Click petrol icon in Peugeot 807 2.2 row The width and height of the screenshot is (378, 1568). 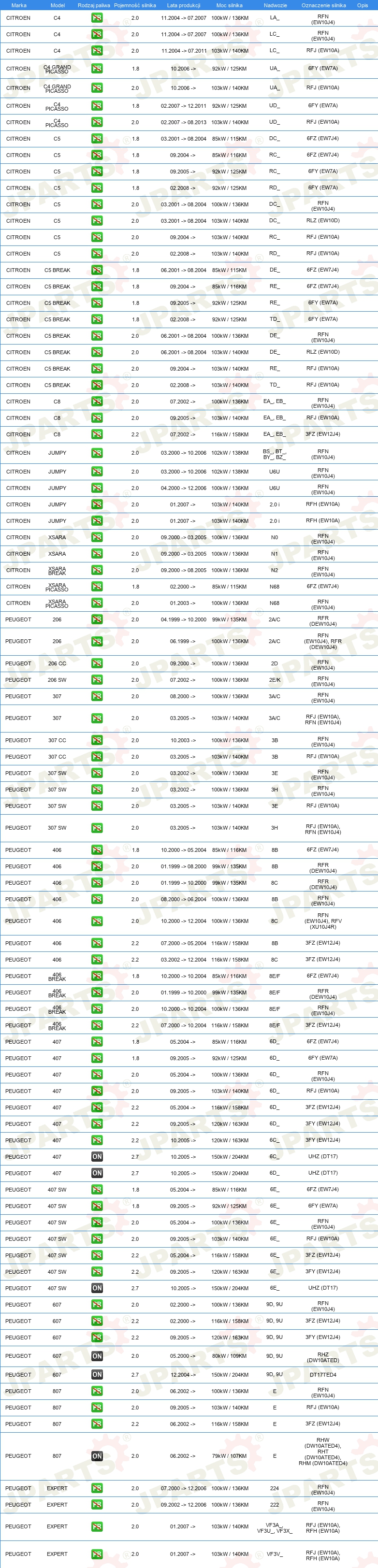pyautogui.click(x=97, y=1424)
